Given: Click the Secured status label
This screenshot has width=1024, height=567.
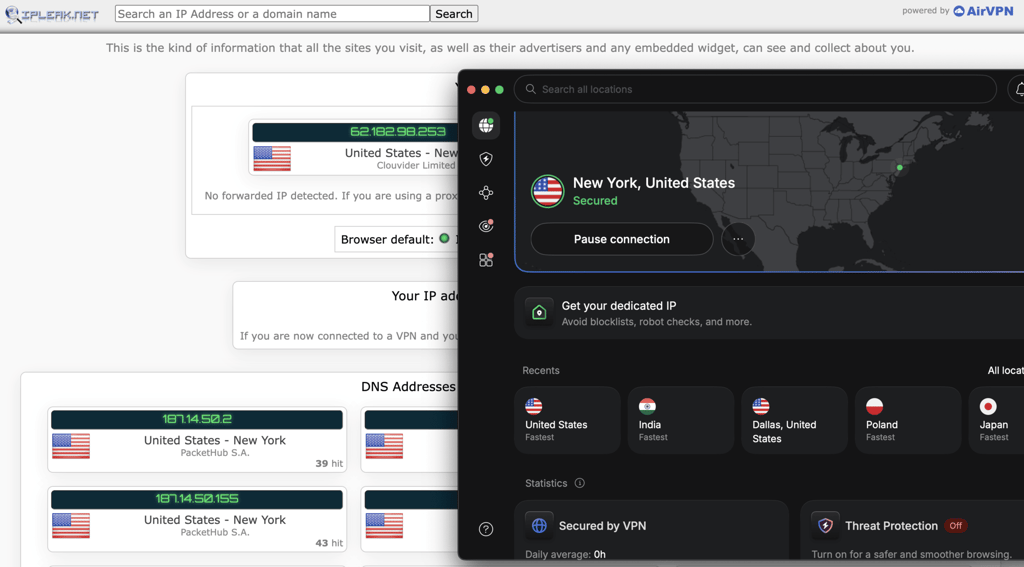Looking at the screenshot, I should [595, 201].
